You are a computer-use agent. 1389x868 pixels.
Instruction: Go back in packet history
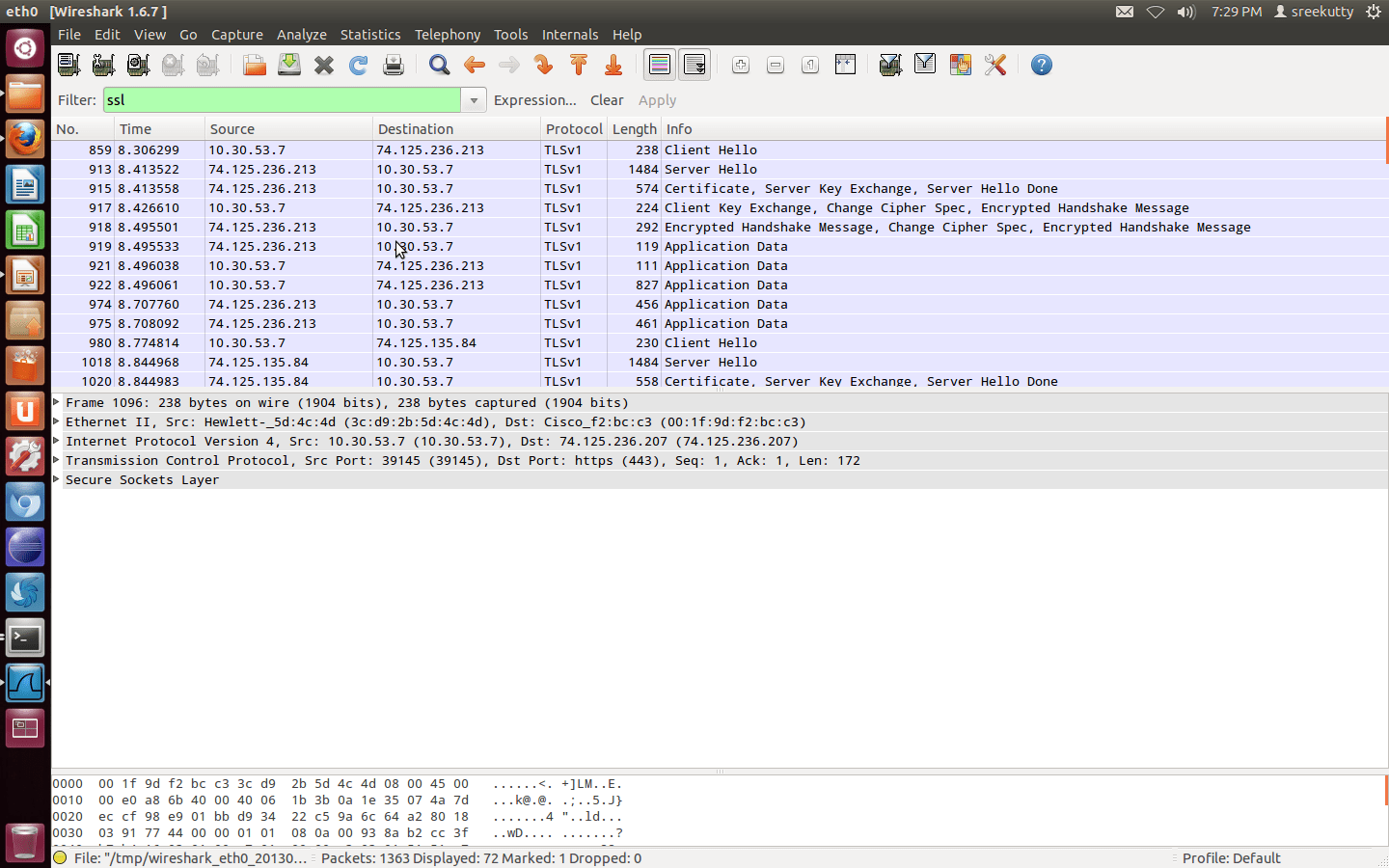pyautogui.click(x=475, y=65)
